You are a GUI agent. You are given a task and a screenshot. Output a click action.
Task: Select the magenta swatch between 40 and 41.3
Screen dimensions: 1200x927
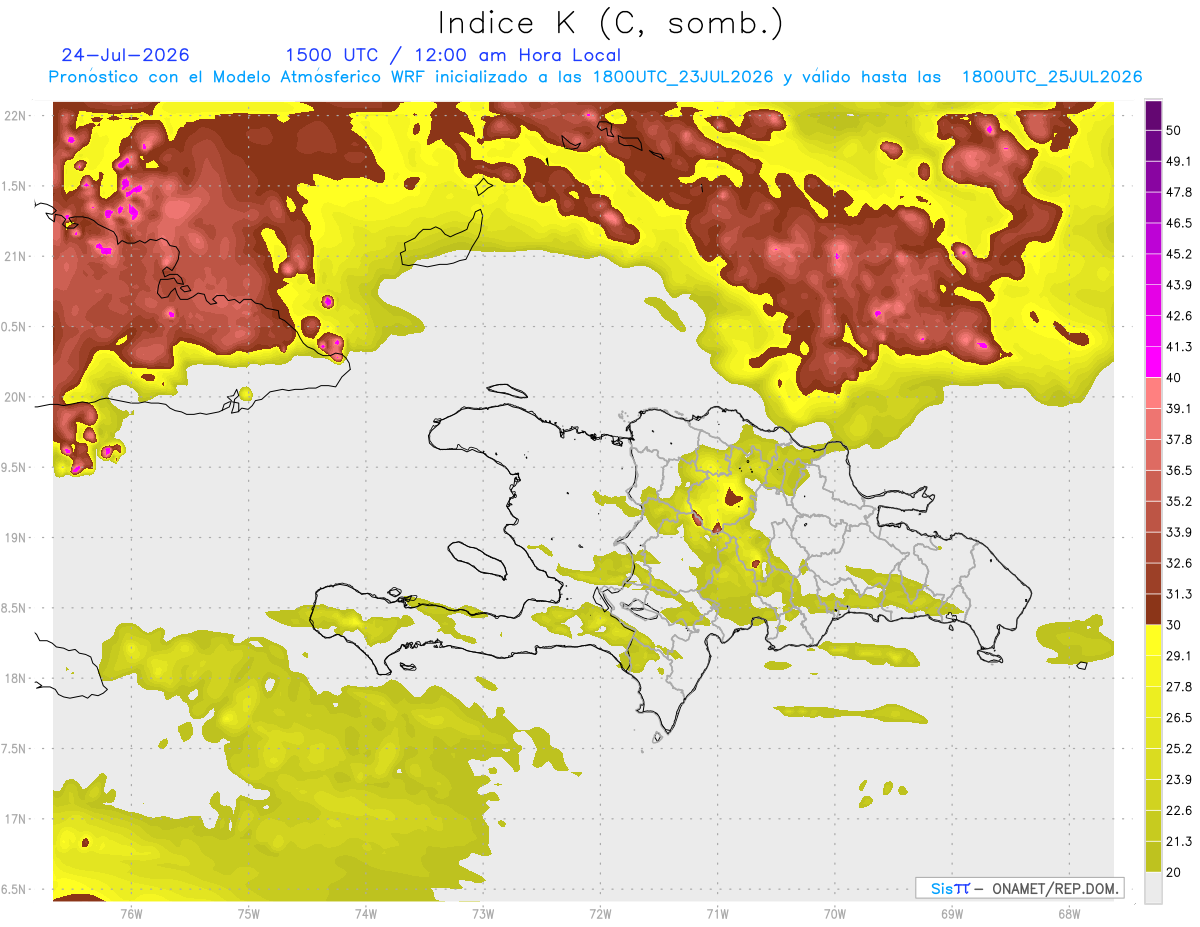click(x=1154, y=362)
